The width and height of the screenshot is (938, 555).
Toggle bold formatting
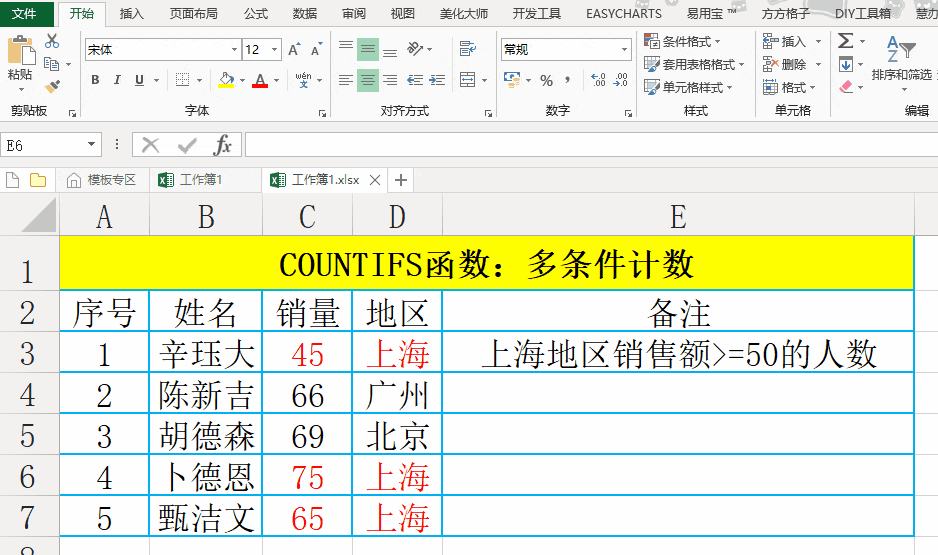pos(95,80)
